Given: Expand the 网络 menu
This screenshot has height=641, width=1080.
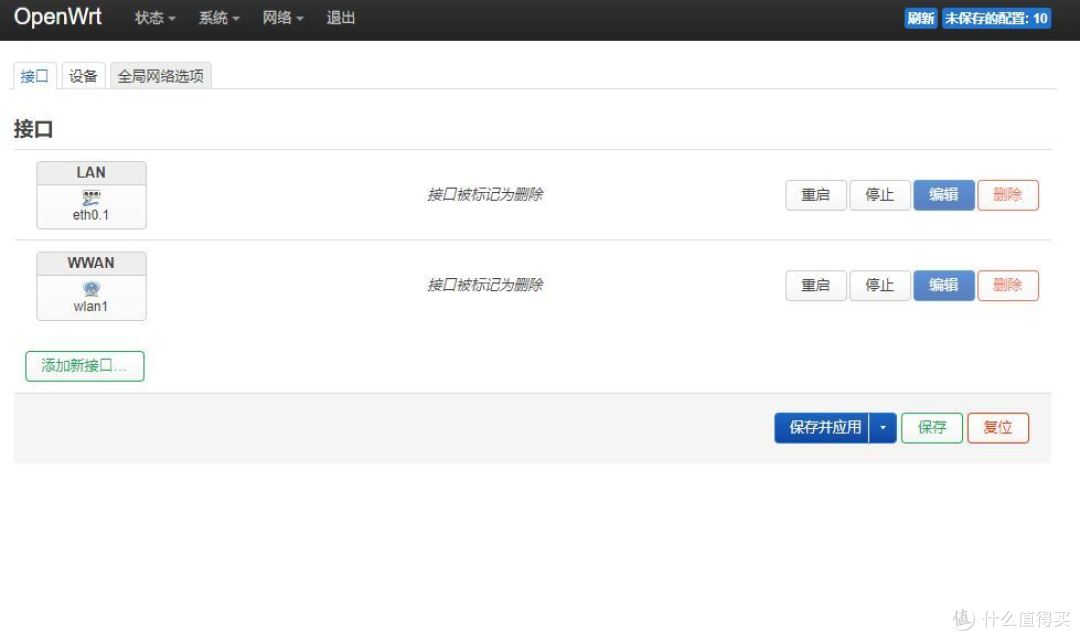Looking at the screenshot, I should coord(283,18).
